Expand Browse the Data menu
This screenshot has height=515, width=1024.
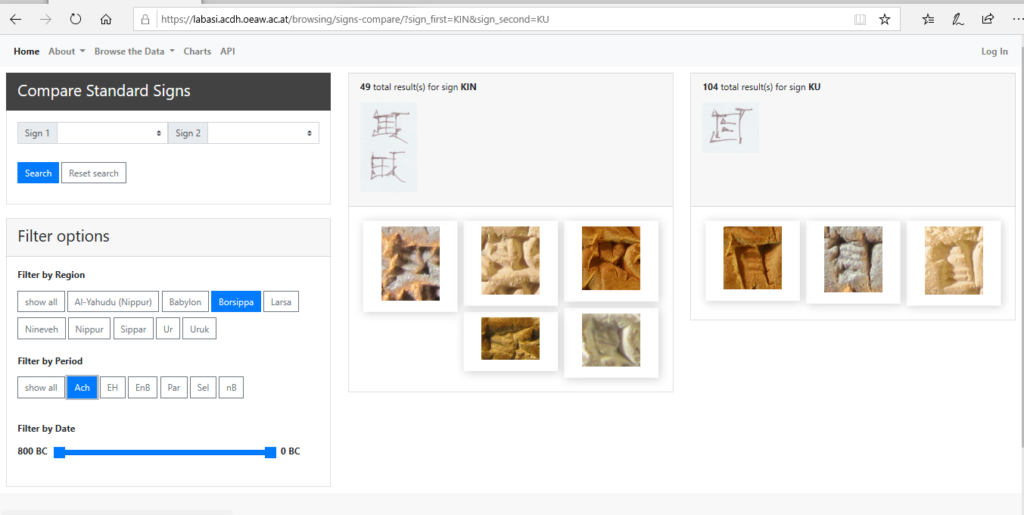135,52
